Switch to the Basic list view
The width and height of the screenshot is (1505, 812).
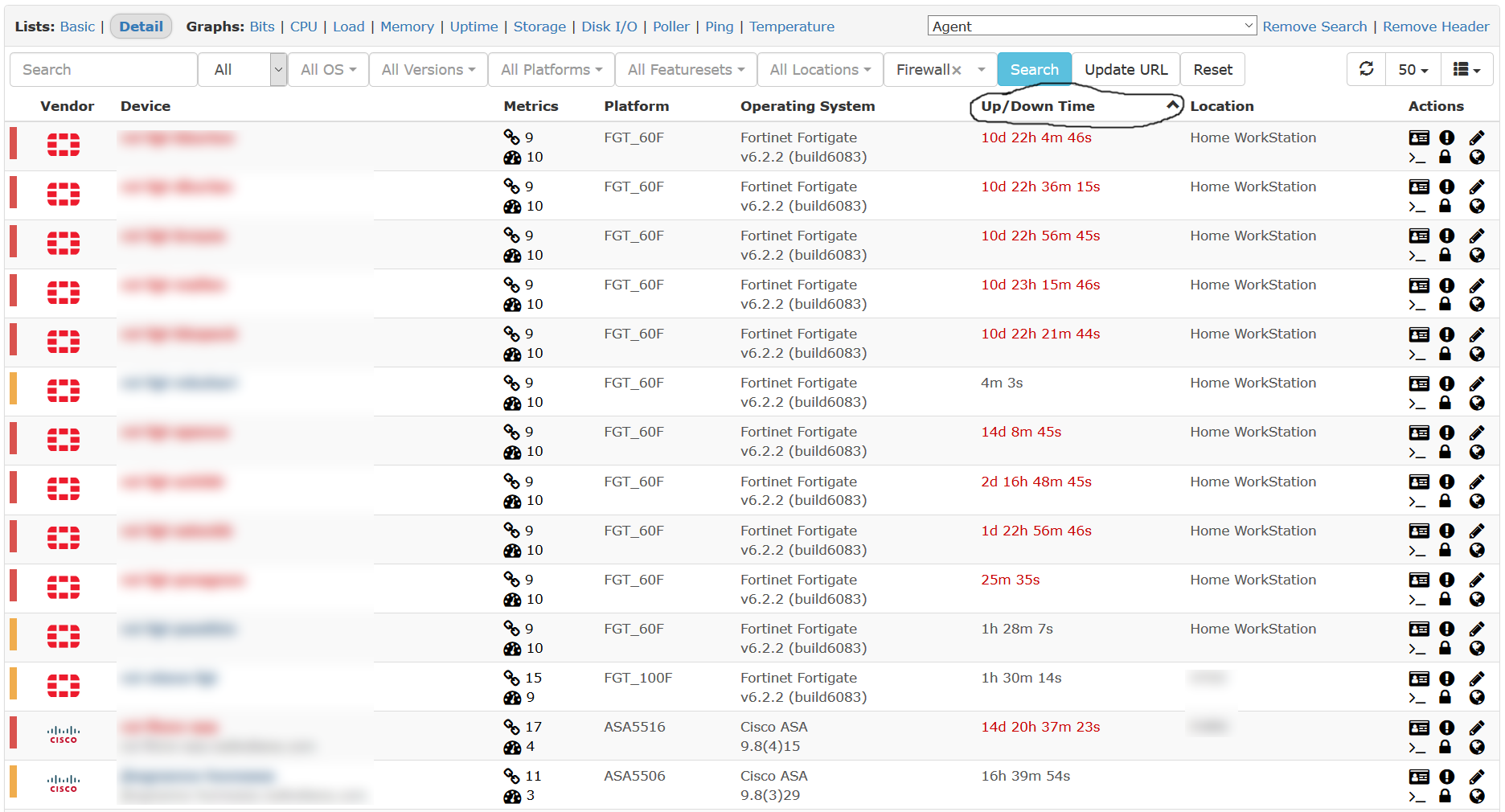77,27
